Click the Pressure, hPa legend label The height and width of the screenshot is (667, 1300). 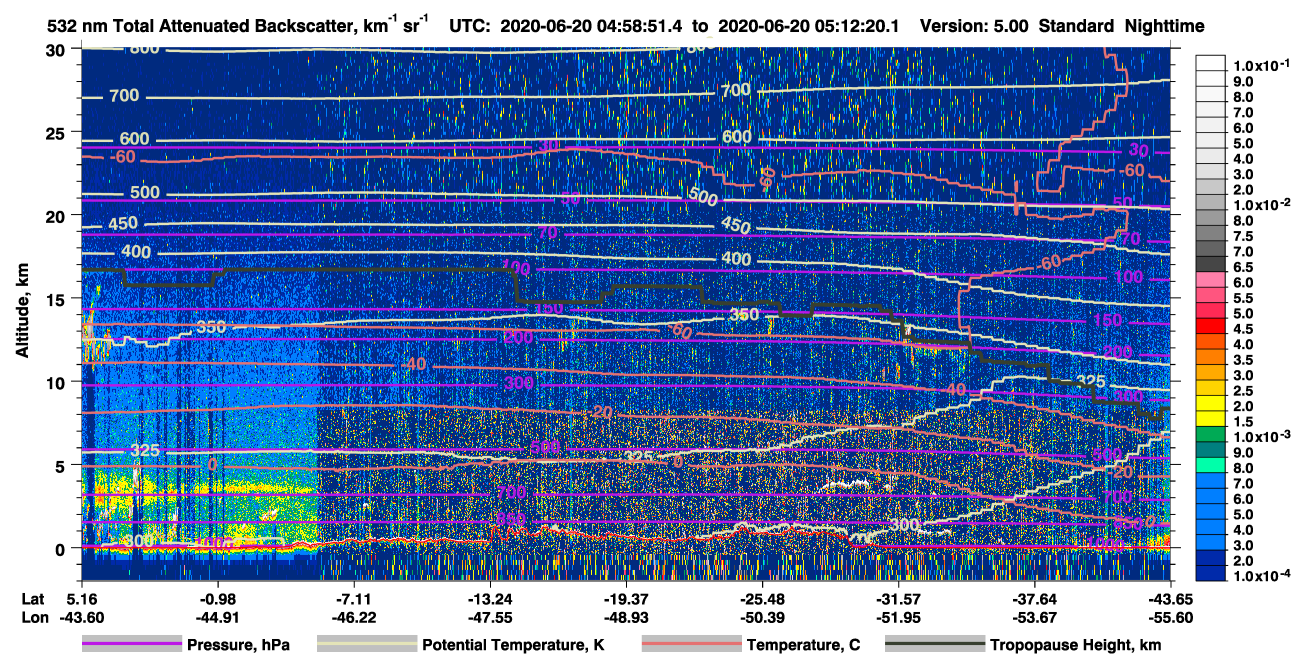click(239, 645)
